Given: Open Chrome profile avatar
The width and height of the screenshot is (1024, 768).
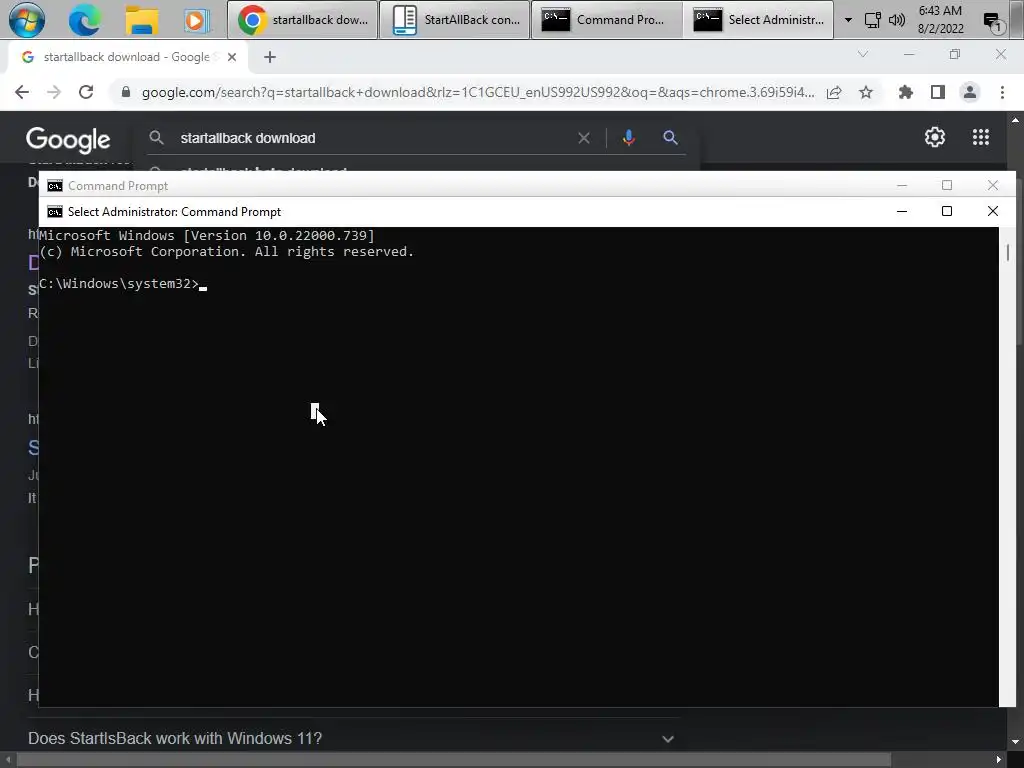Looking at the screenshot, I should click(x=970, y=92).
